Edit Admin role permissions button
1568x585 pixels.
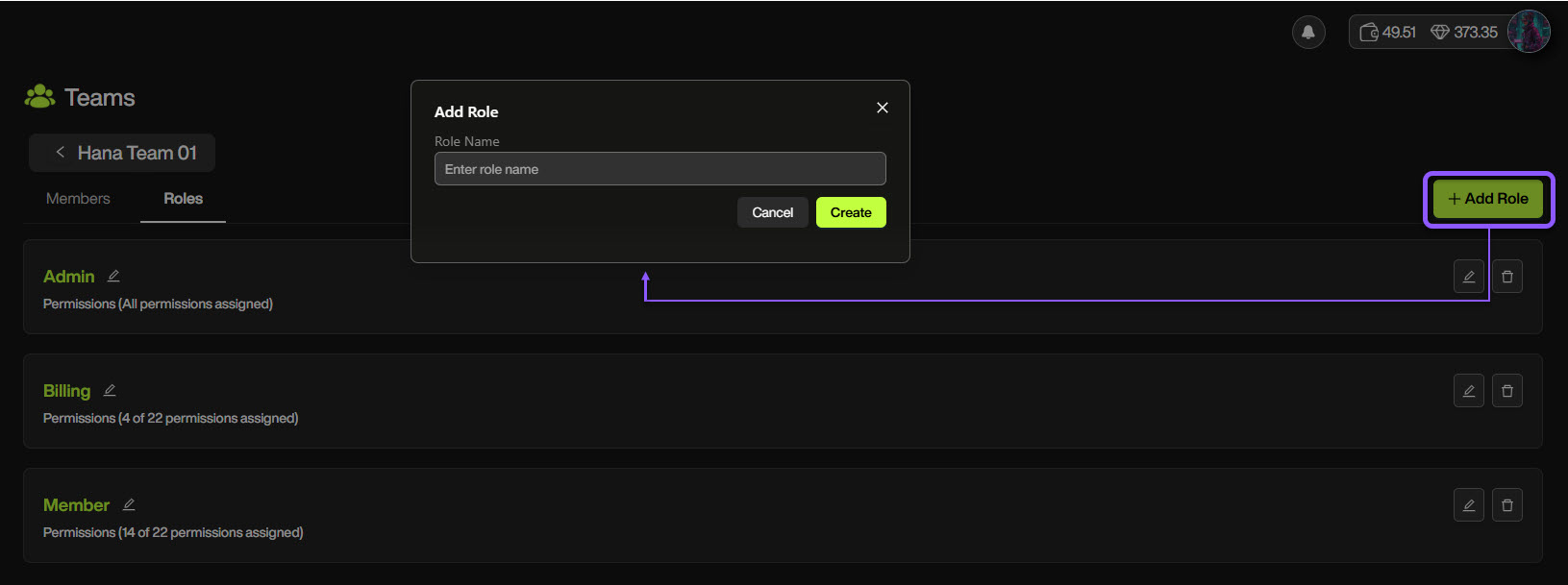click(1468, 277)
